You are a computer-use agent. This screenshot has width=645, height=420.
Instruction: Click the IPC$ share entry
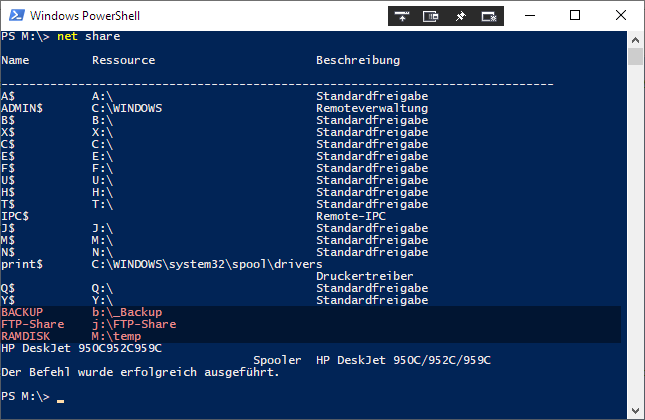[16, 216]
